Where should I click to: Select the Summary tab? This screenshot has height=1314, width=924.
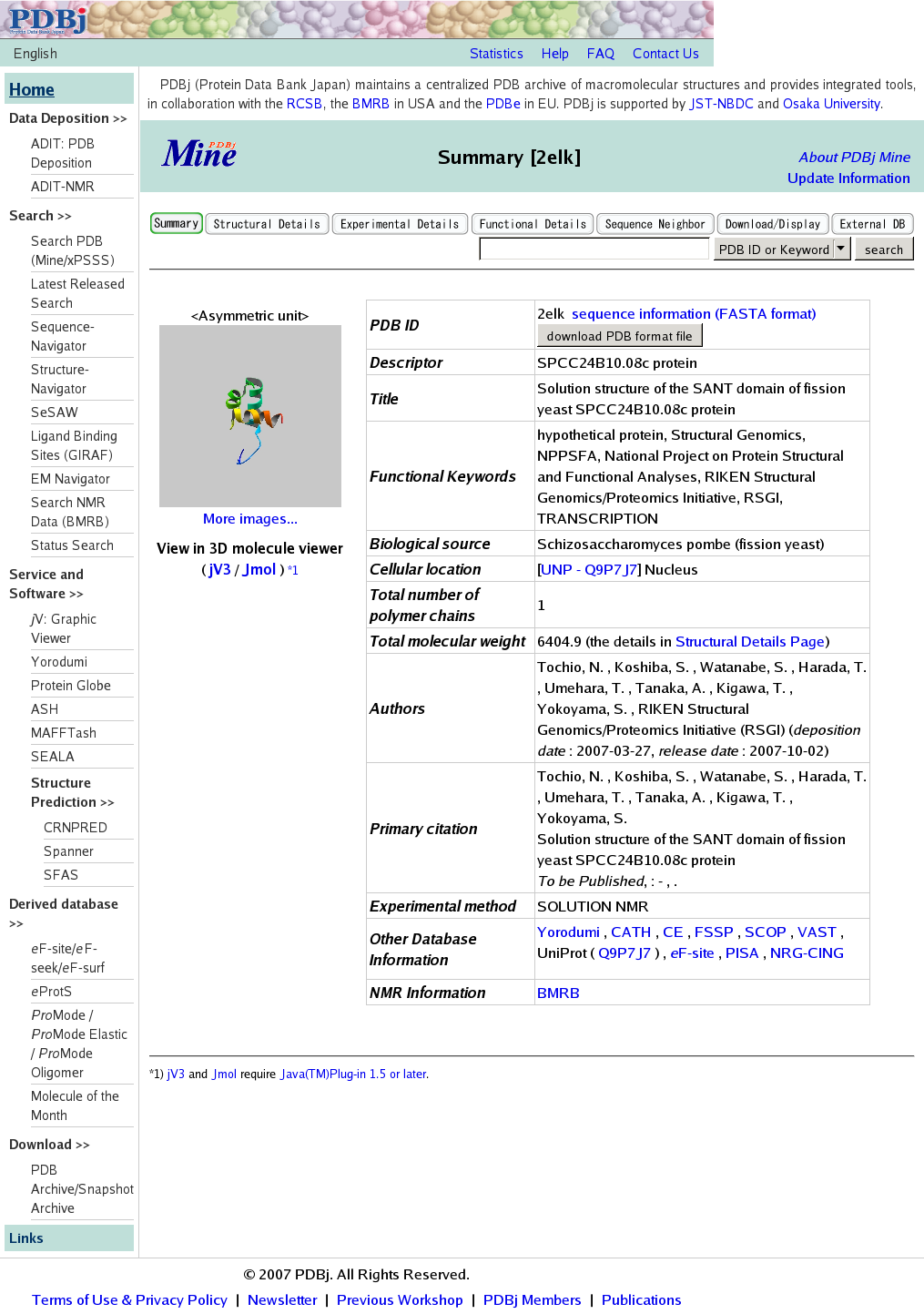click(x=177, y=223)
